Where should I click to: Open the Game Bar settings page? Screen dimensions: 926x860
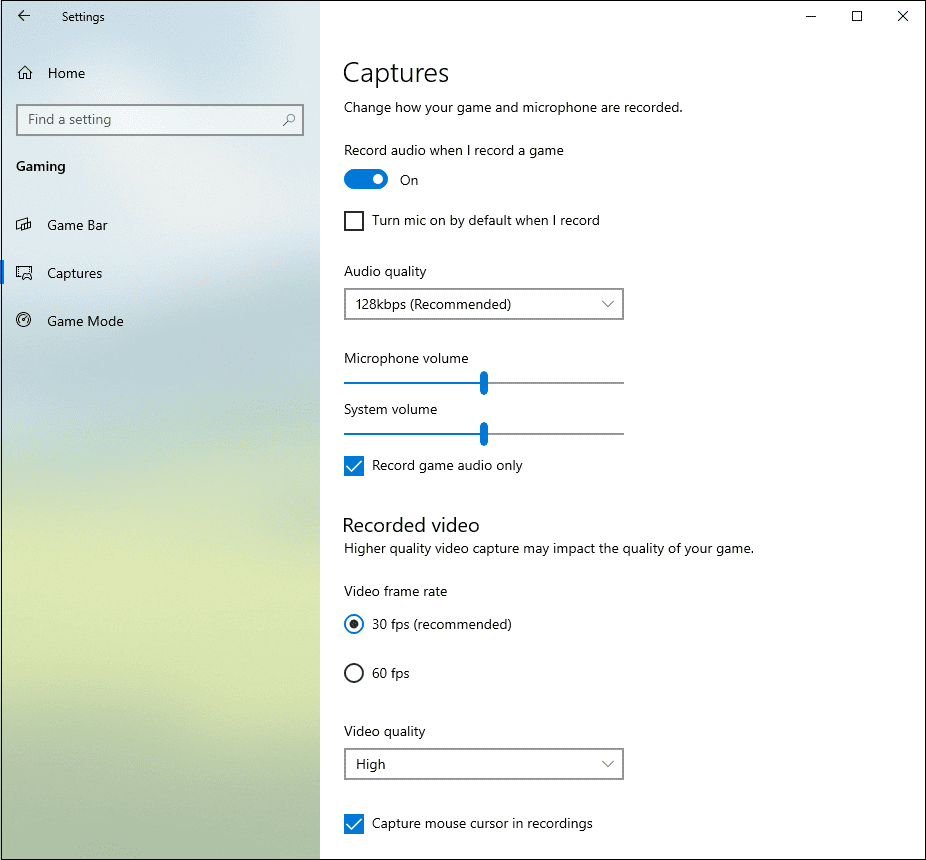tap(77, 225)
